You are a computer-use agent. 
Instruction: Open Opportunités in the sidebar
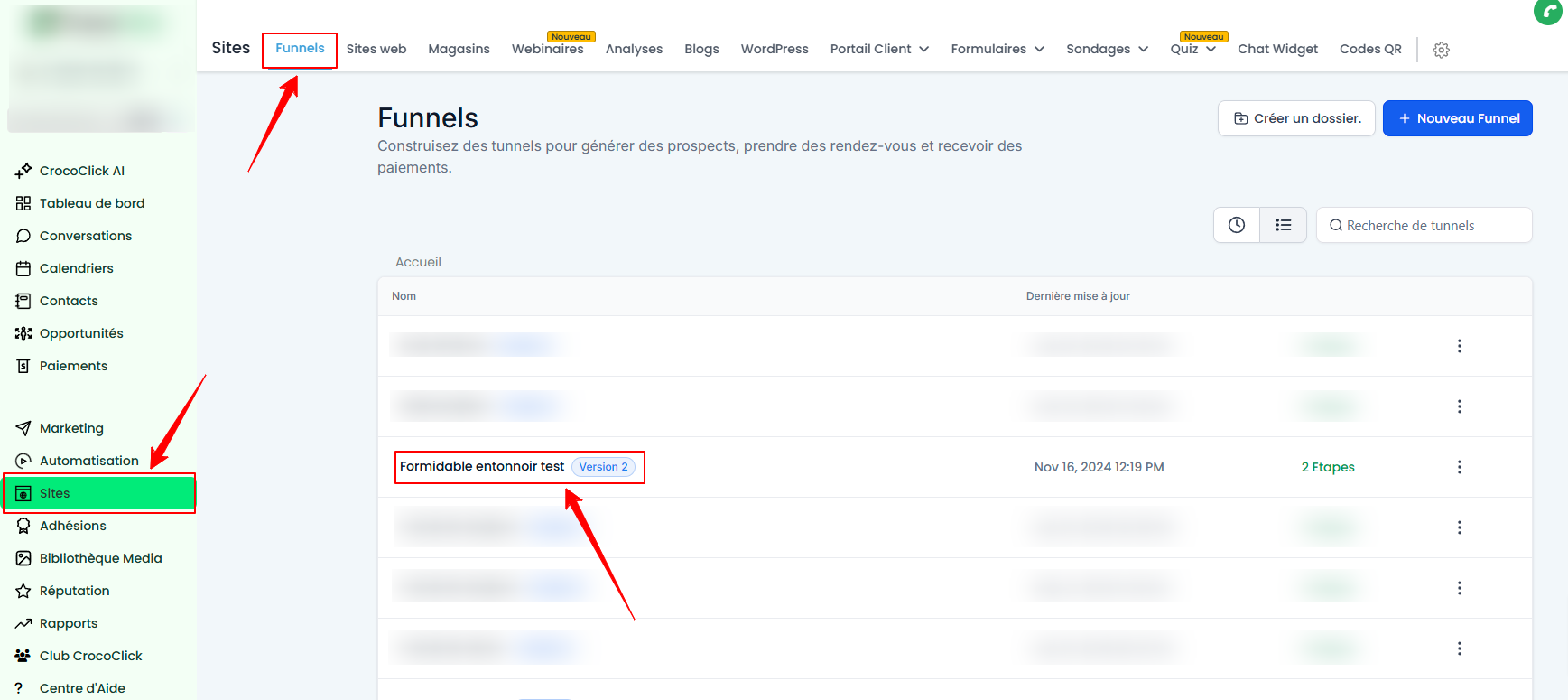pos(81,333)
